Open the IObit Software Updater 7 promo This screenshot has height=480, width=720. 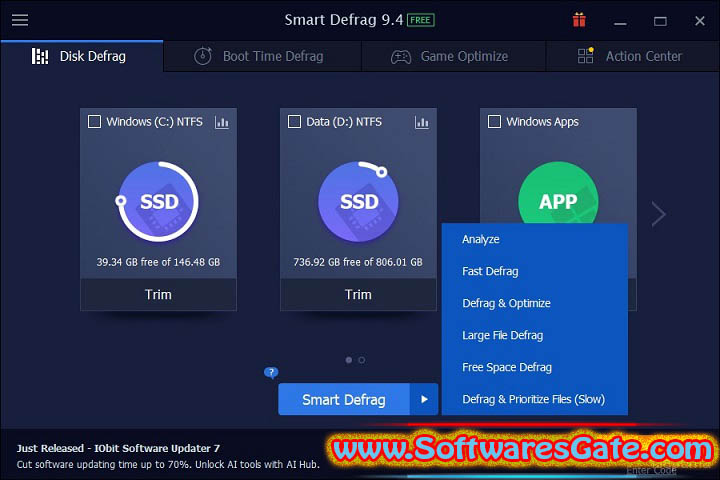118,448
